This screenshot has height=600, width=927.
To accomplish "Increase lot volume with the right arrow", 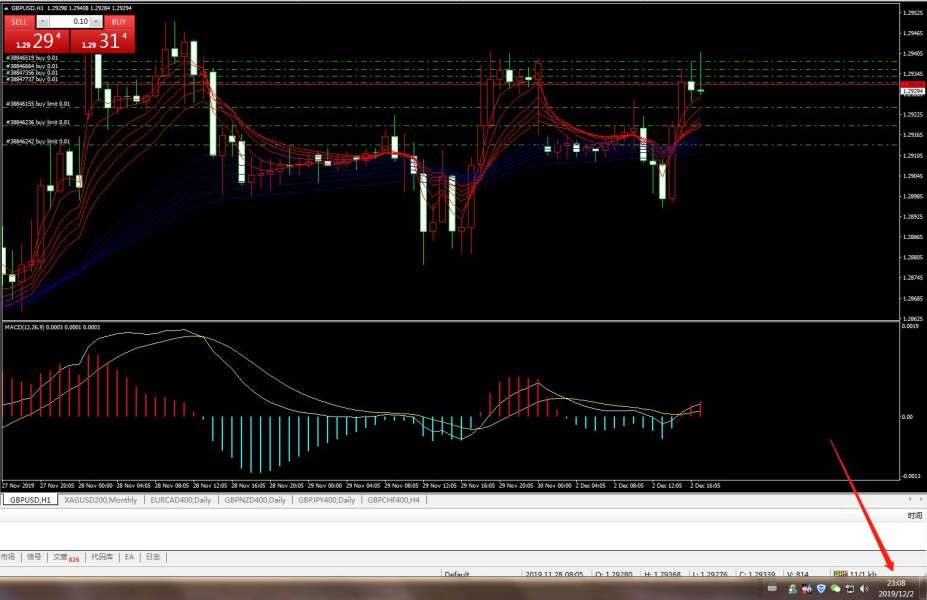I will pyautogui.click(x=95, y=21).
